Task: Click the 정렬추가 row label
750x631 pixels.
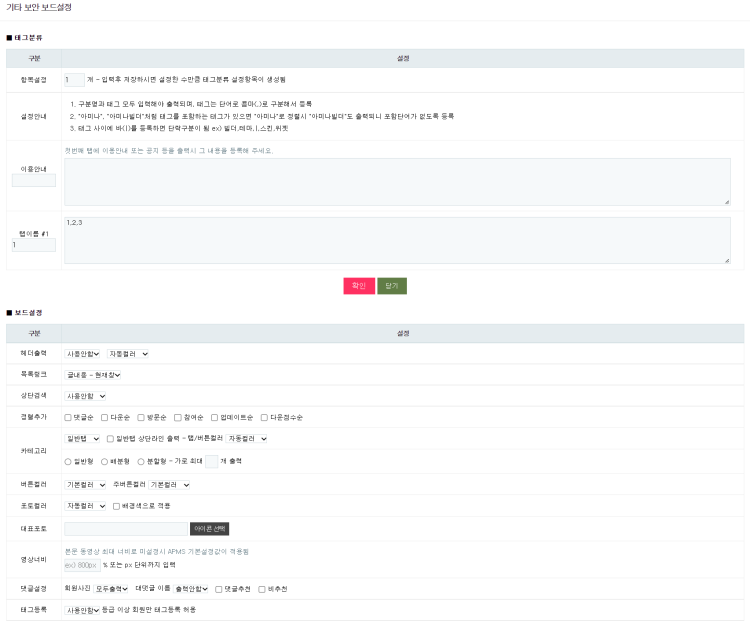Action: pos(33,417)
